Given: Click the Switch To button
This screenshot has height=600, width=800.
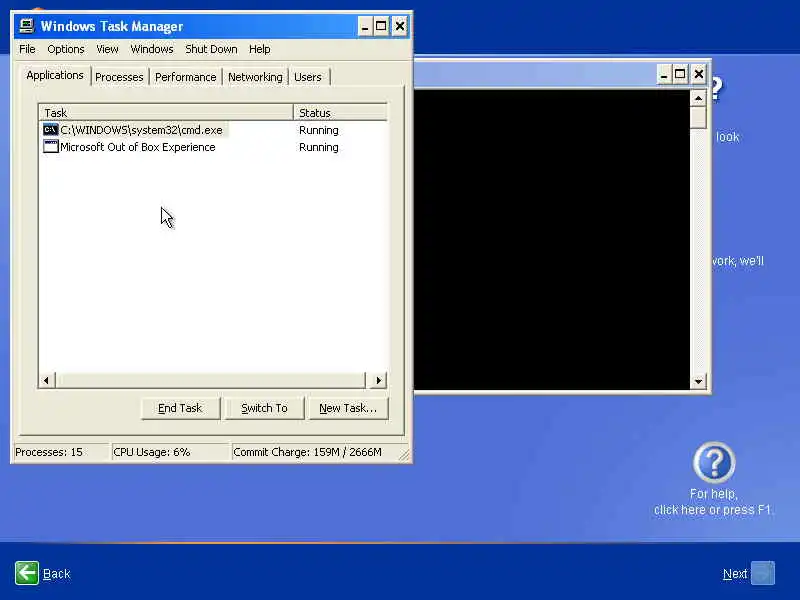Looking at the screenshot, I should [x=264, y=408].
